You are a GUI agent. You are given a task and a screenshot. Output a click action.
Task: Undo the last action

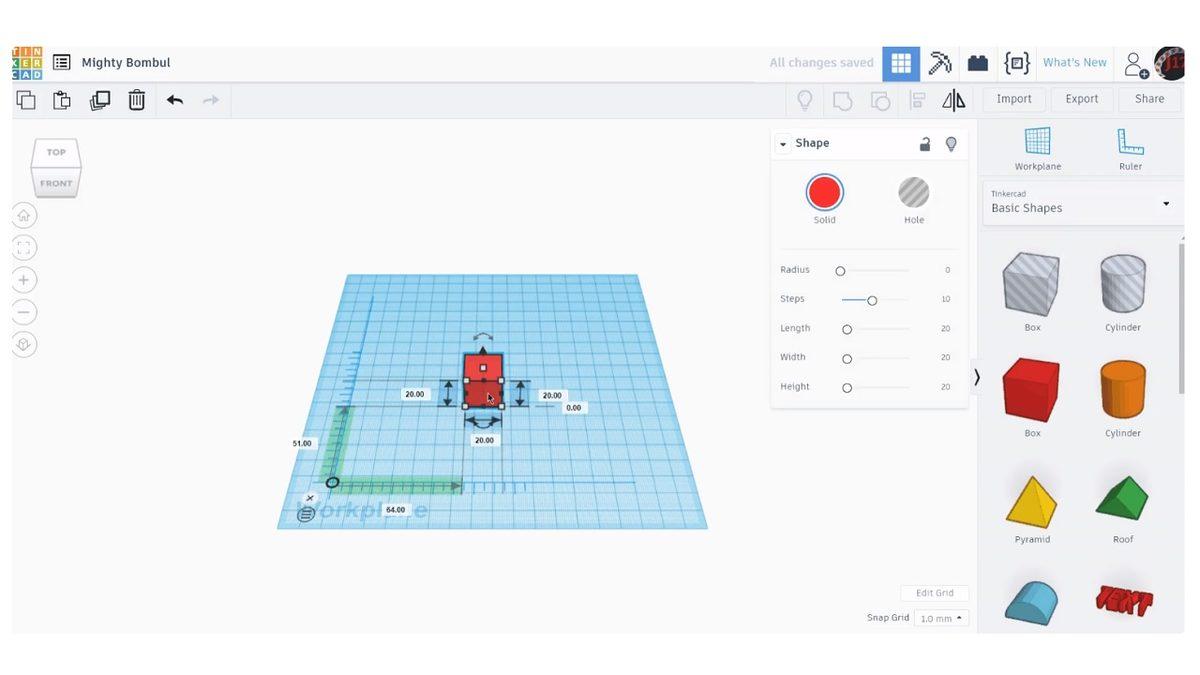coord(173,99)
